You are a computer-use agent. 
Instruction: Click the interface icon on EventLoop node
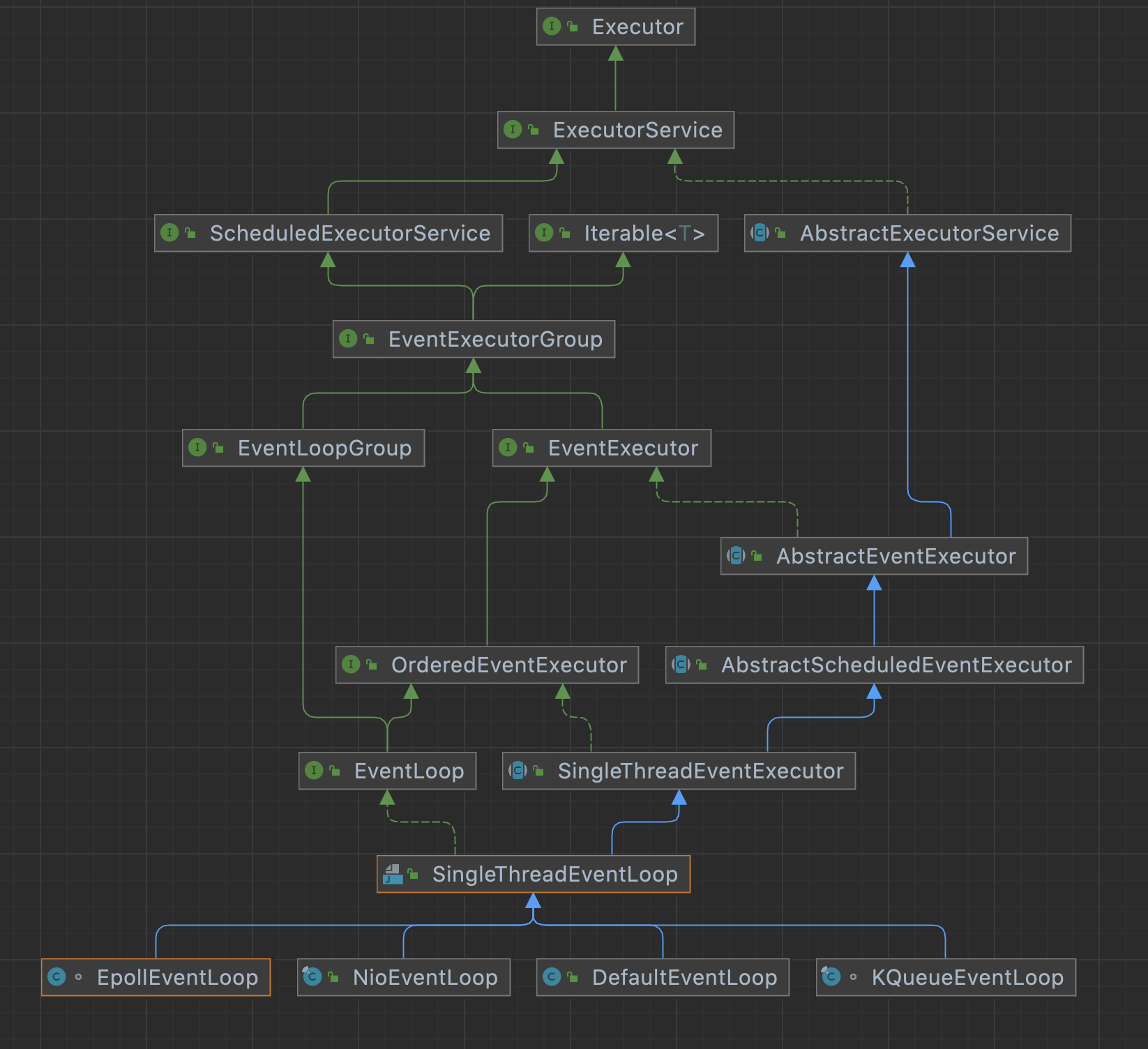tap(314, 771)
